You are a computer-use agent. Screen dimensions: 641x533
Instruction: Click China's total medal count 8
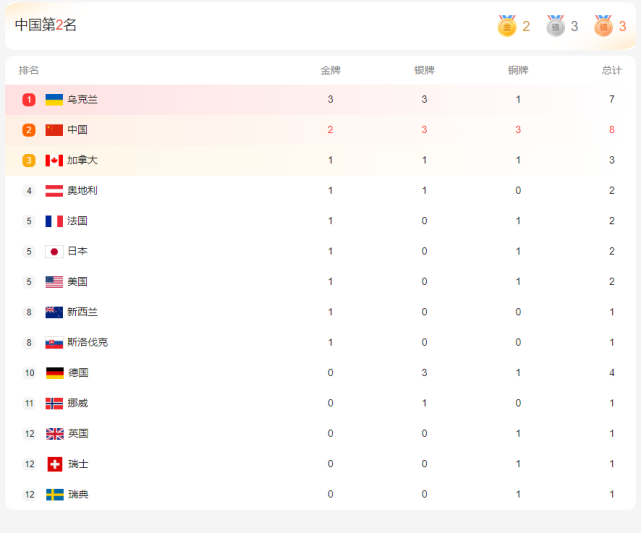click(x=612, y=130)
